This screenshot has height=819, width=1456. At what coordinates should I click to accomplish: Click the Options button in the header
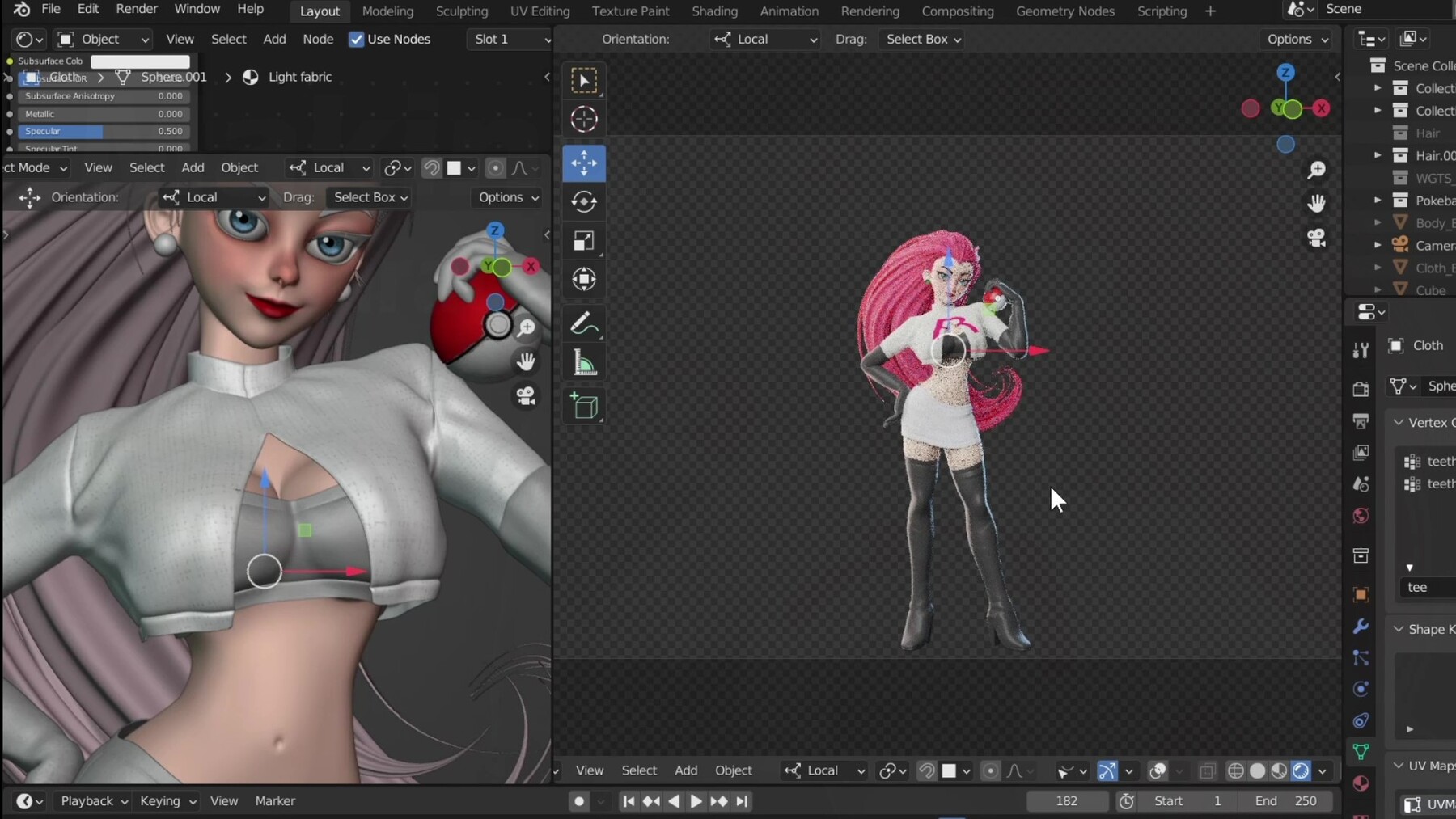pyautogui.click(x=1294, y=39)
